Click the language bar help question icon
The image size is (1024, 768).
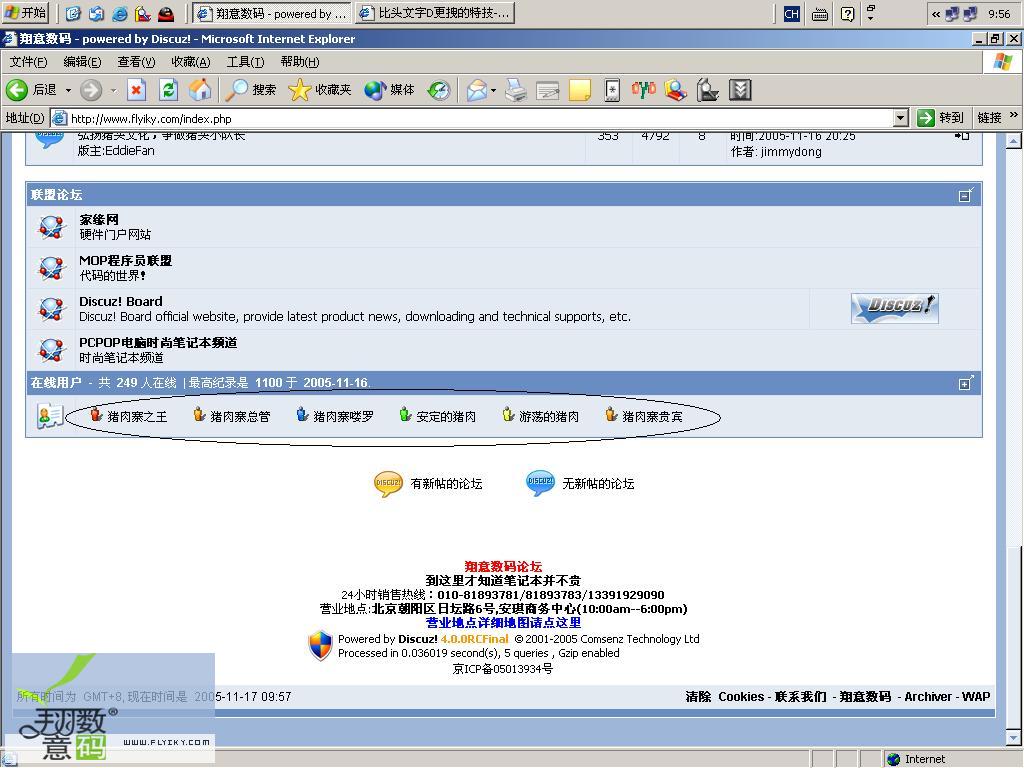pyautogui.click(x=847, y=14)
